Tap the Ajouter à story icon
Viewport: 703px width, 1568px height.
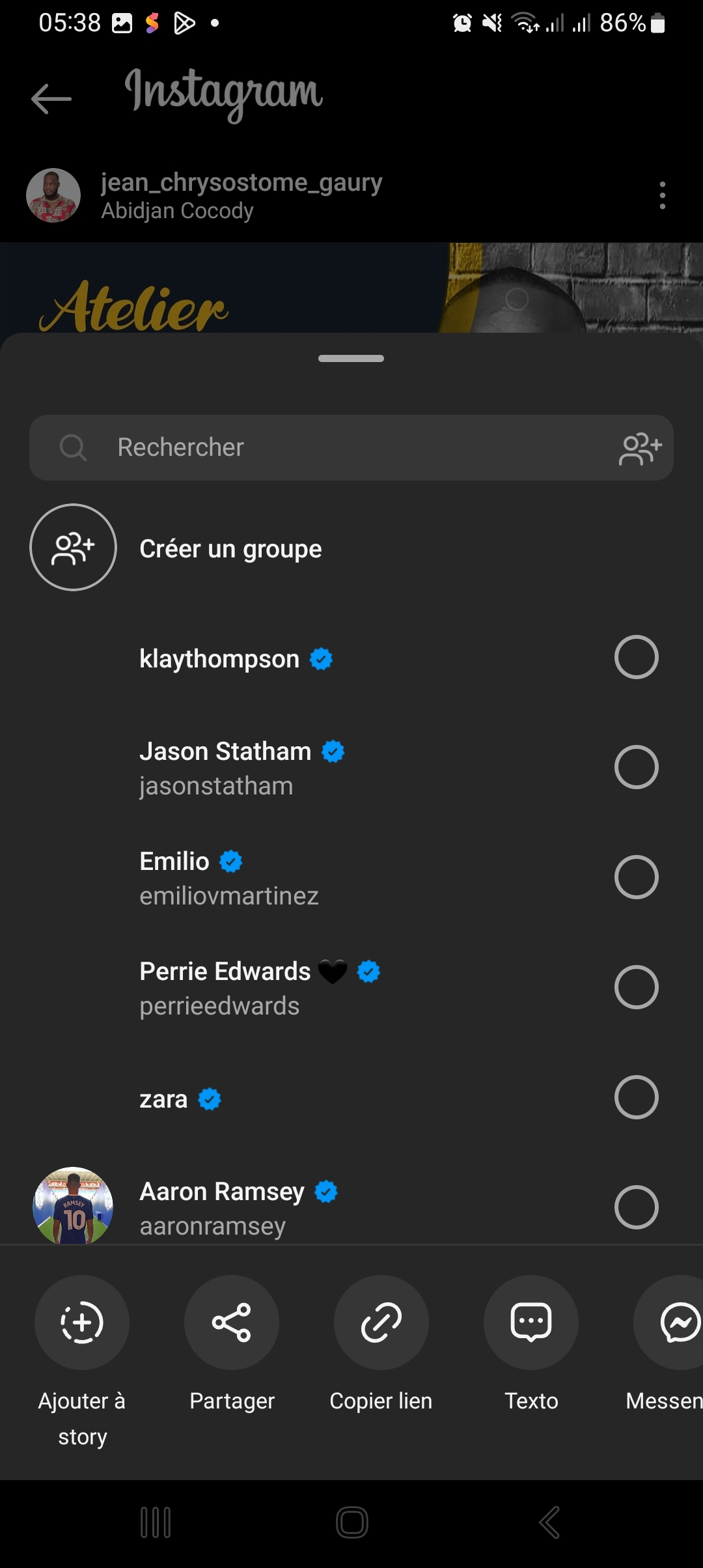[x=82, y=1323]
